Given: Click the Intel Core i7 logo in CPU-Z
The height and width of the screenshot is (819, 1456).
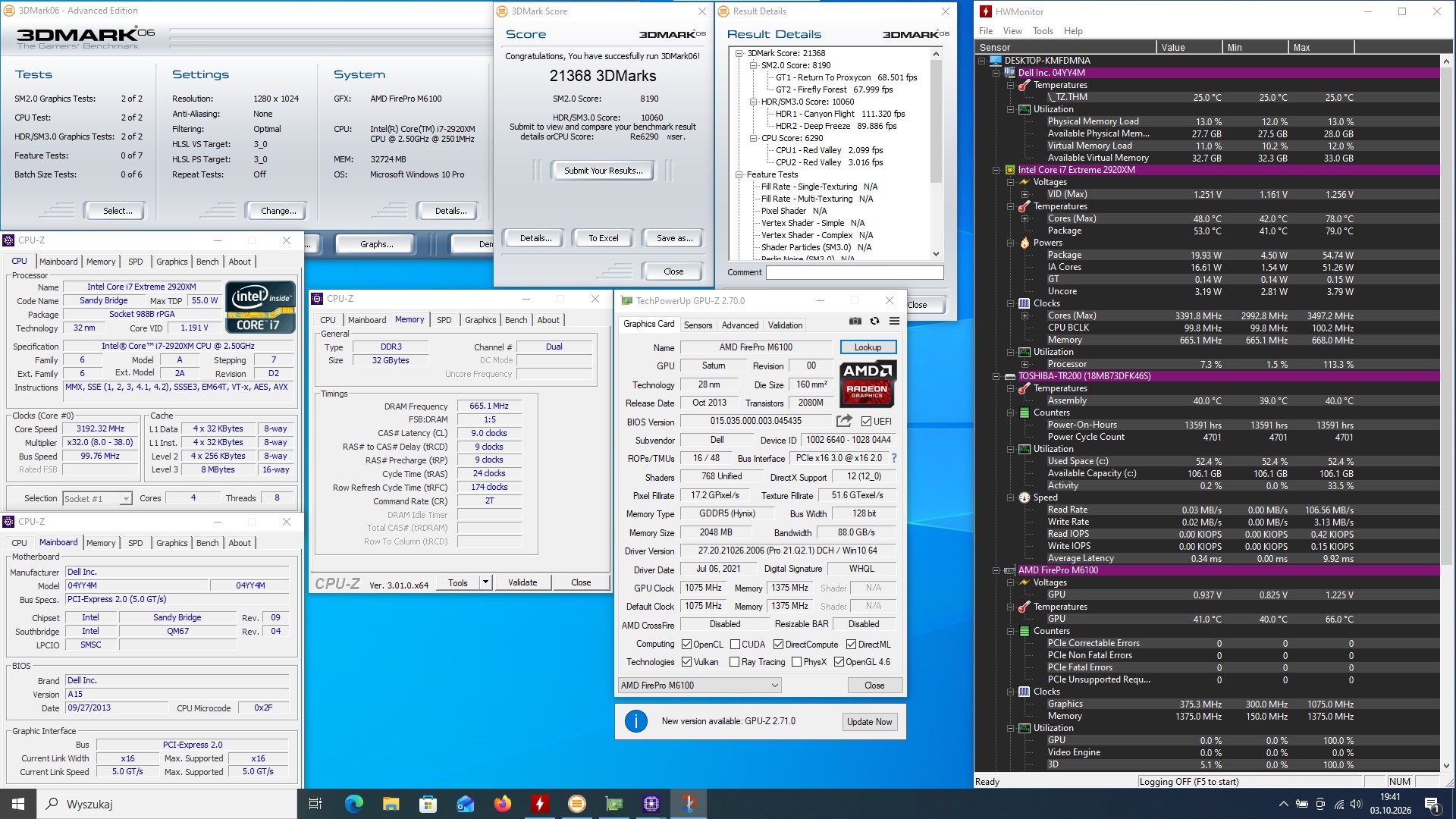Looking at the screenshot, I should pyautogui.click(x=260, y=307).
